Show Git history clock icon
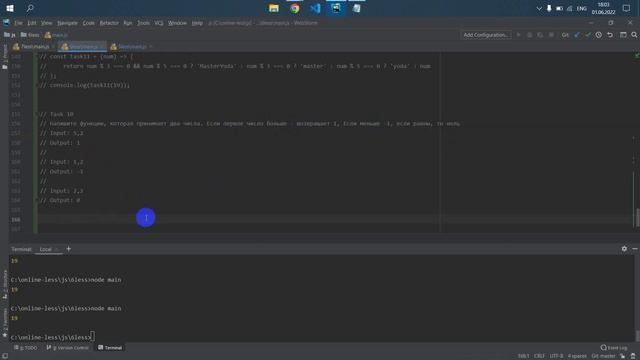The width and height of the screenshot is (640, 360). coord(598,35)
